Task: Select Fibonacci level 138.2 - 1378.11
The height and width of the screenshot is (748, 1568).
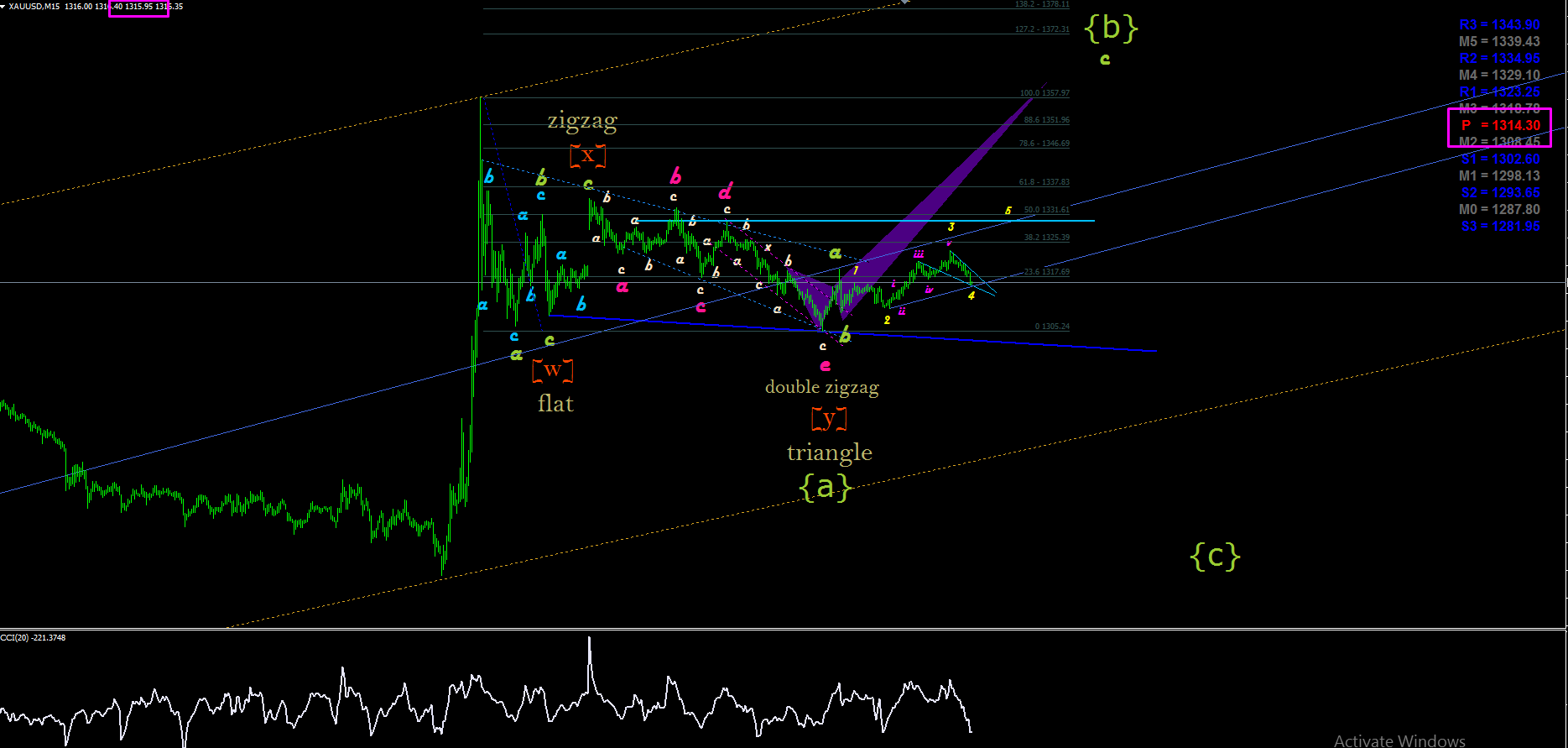Action: (x=1042, y=4)
